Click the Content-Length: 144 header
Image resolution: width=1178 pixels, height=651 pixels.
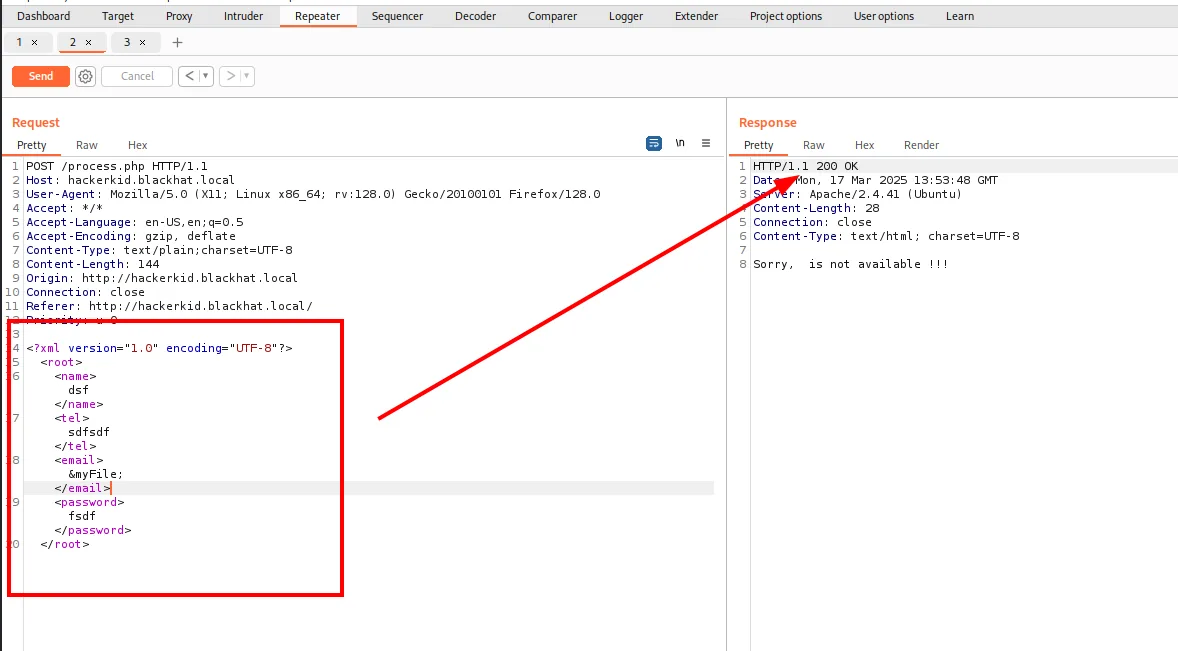(x=93, y=264)
